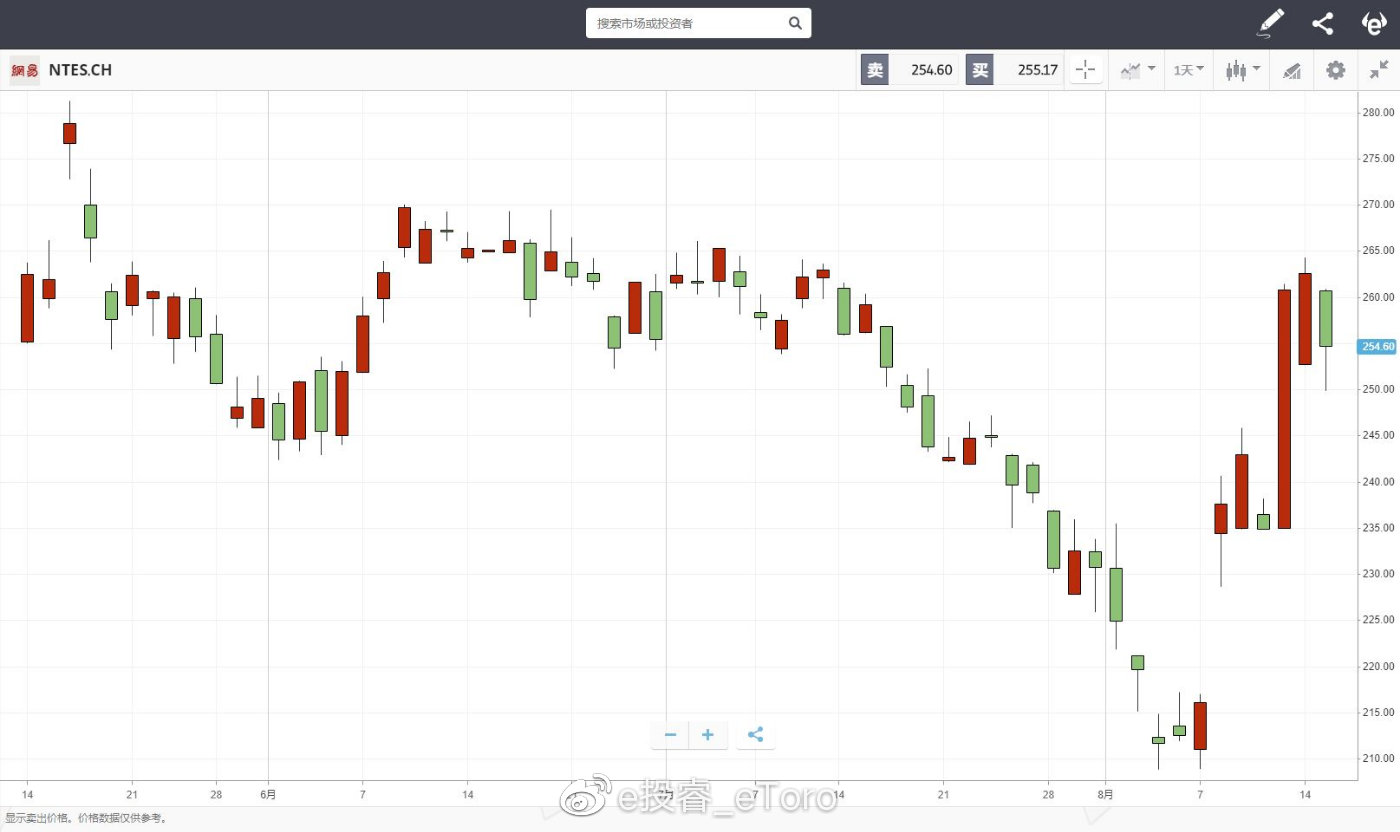Share chart using the blue share button
This screenshot has width=1400, height=832.
click(755, 735)
